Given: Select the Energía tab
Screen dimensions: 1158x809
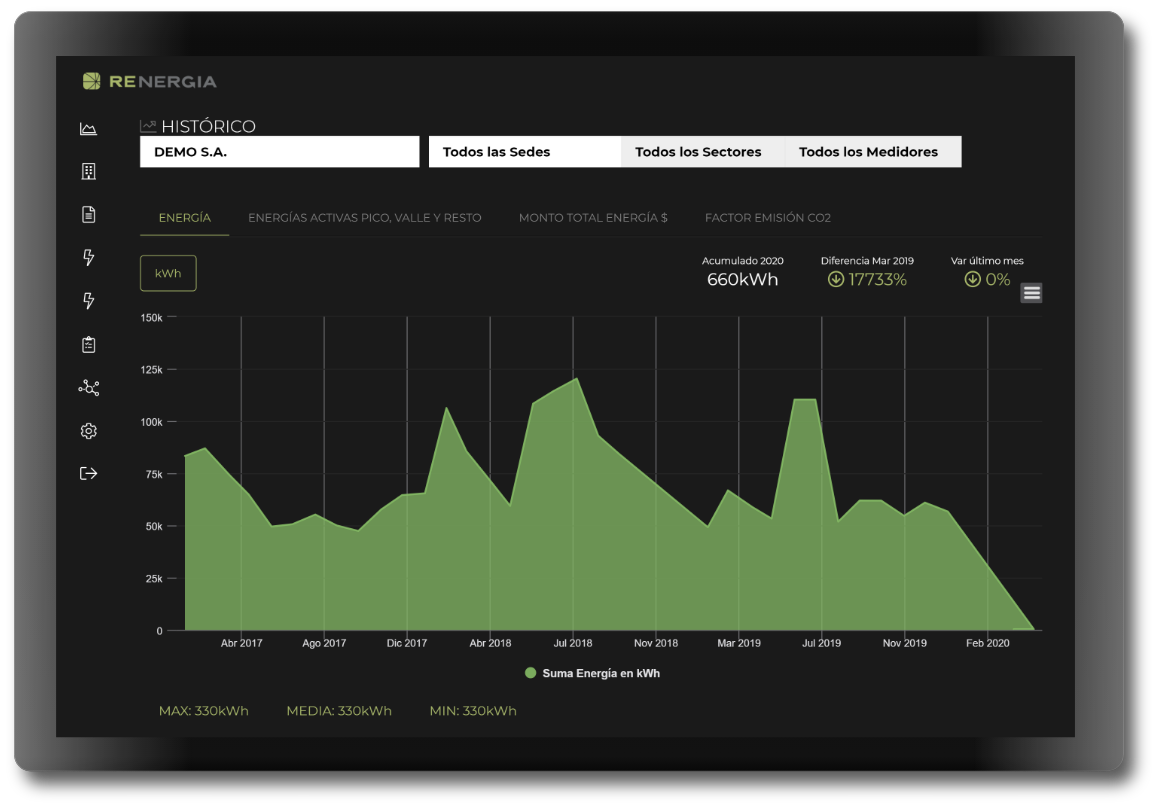Looking at the screenshot, I should [184, 218].
